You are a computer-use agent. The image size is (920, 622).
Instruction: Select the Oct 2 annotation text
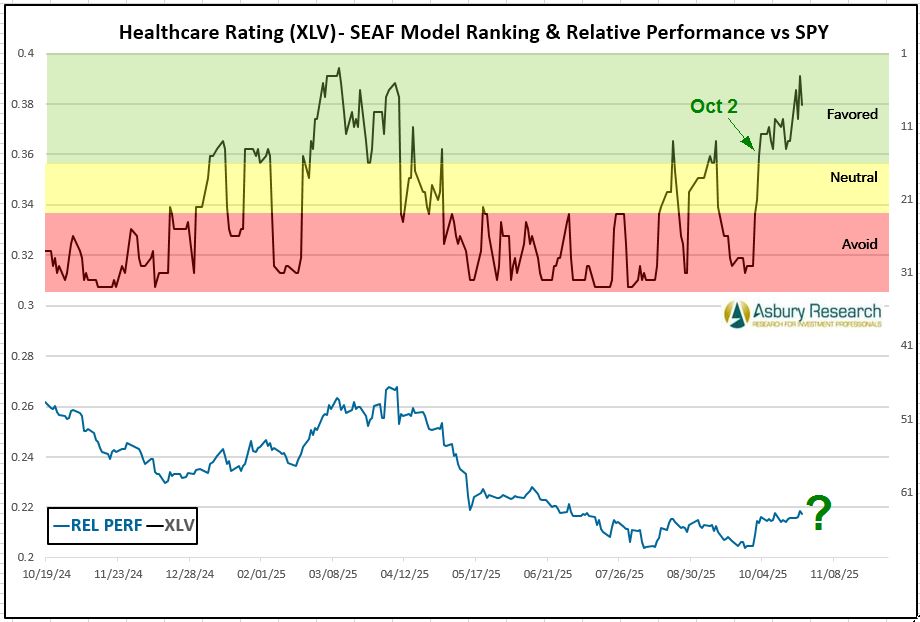click(713, 107)
